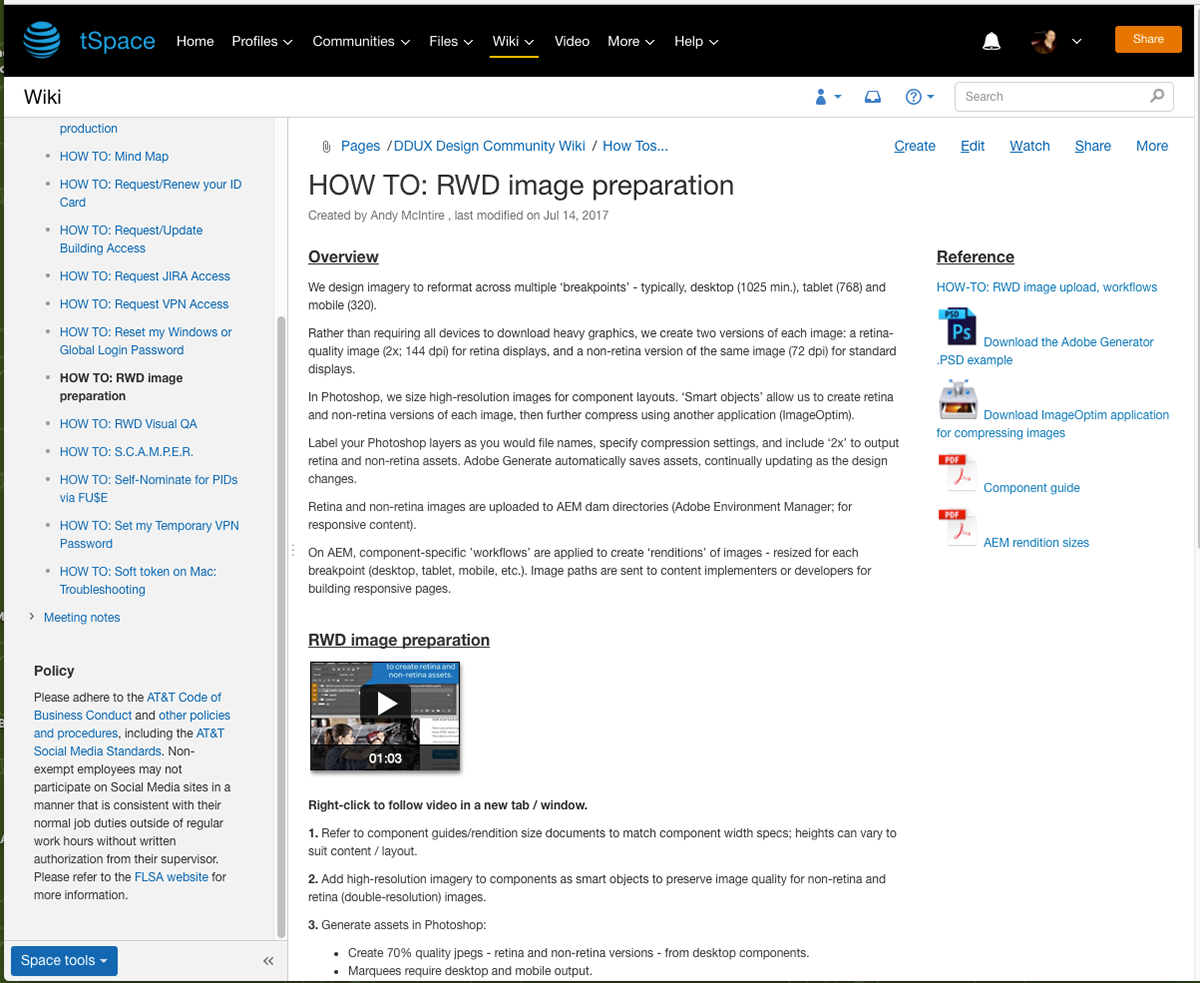This screenshot has width=1200, height=983.
Task: Open the FLSA website link
Action: [171, 877]
